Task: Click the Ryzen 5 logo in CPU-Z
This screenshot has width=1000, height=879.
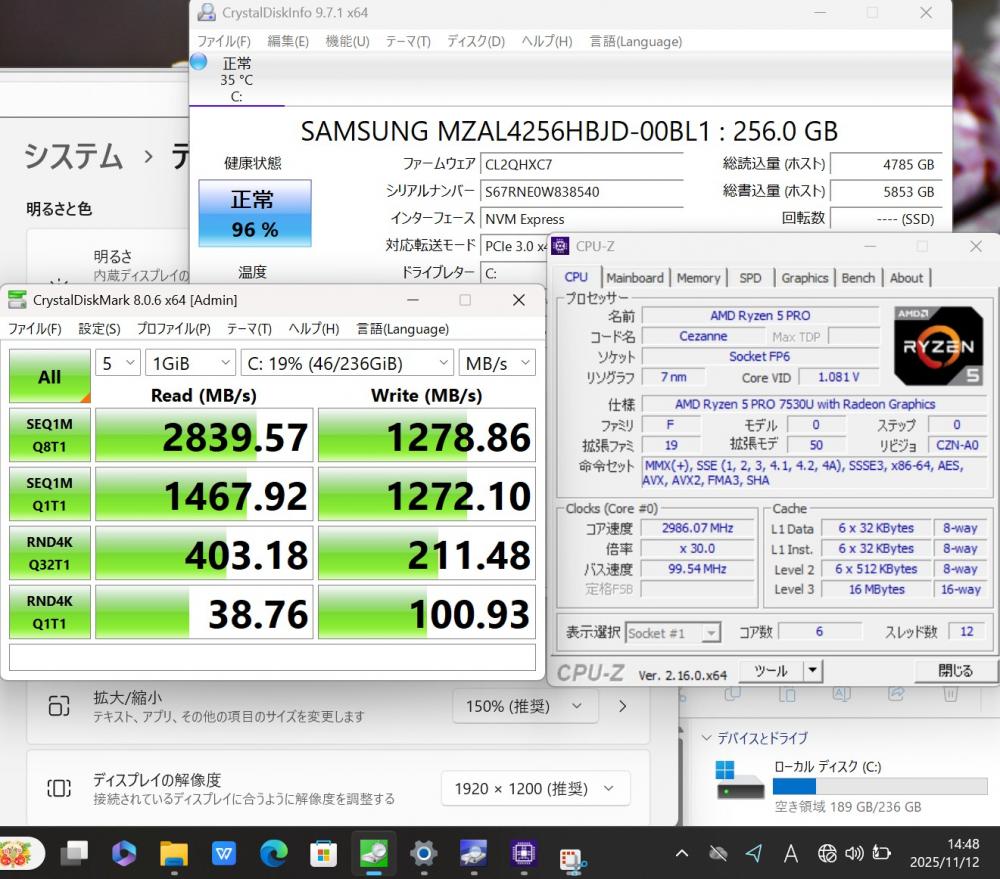Action: pos(939,346)
